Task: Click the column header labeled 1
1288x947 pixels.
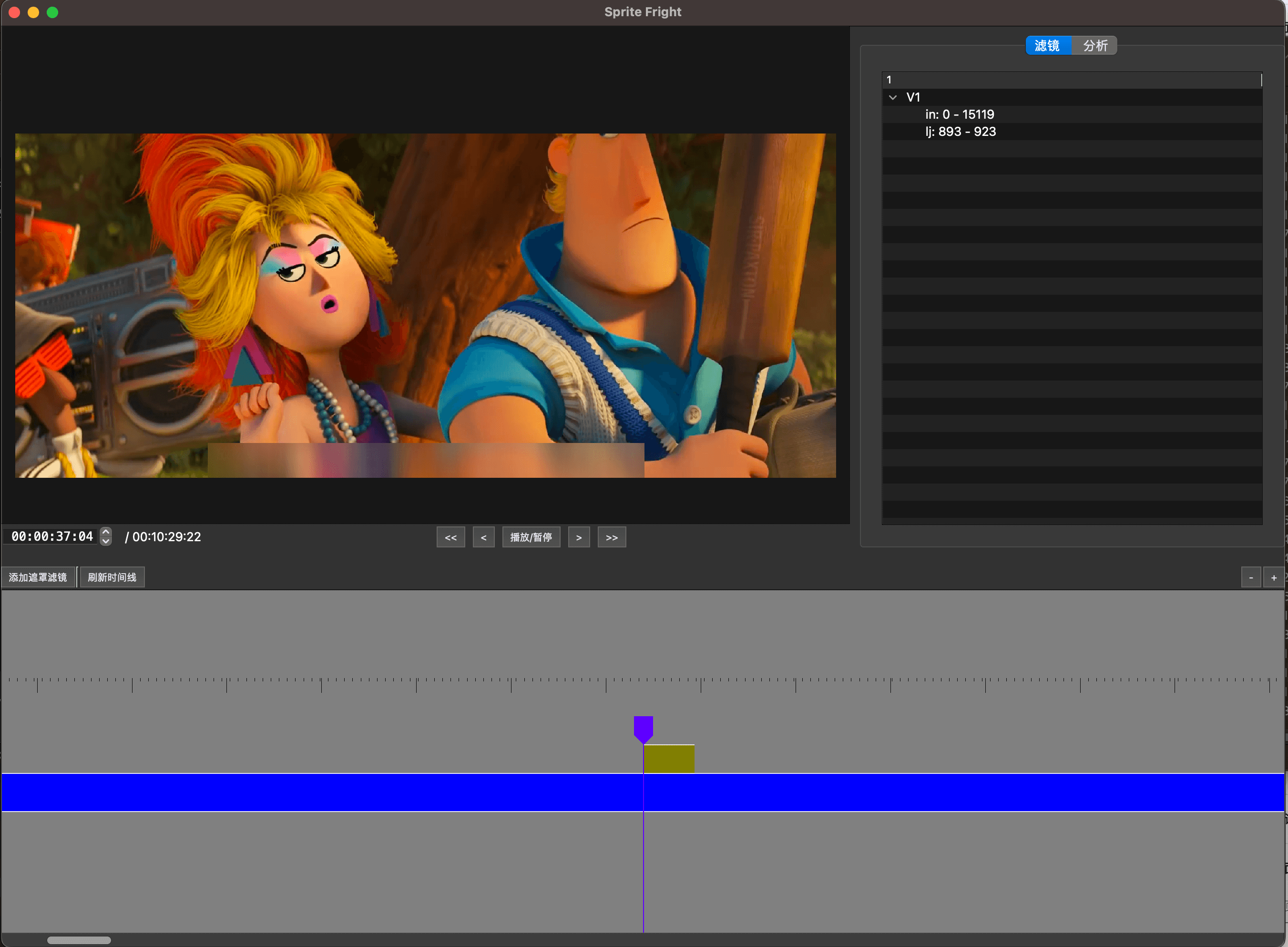Action: coord(1072,80)
